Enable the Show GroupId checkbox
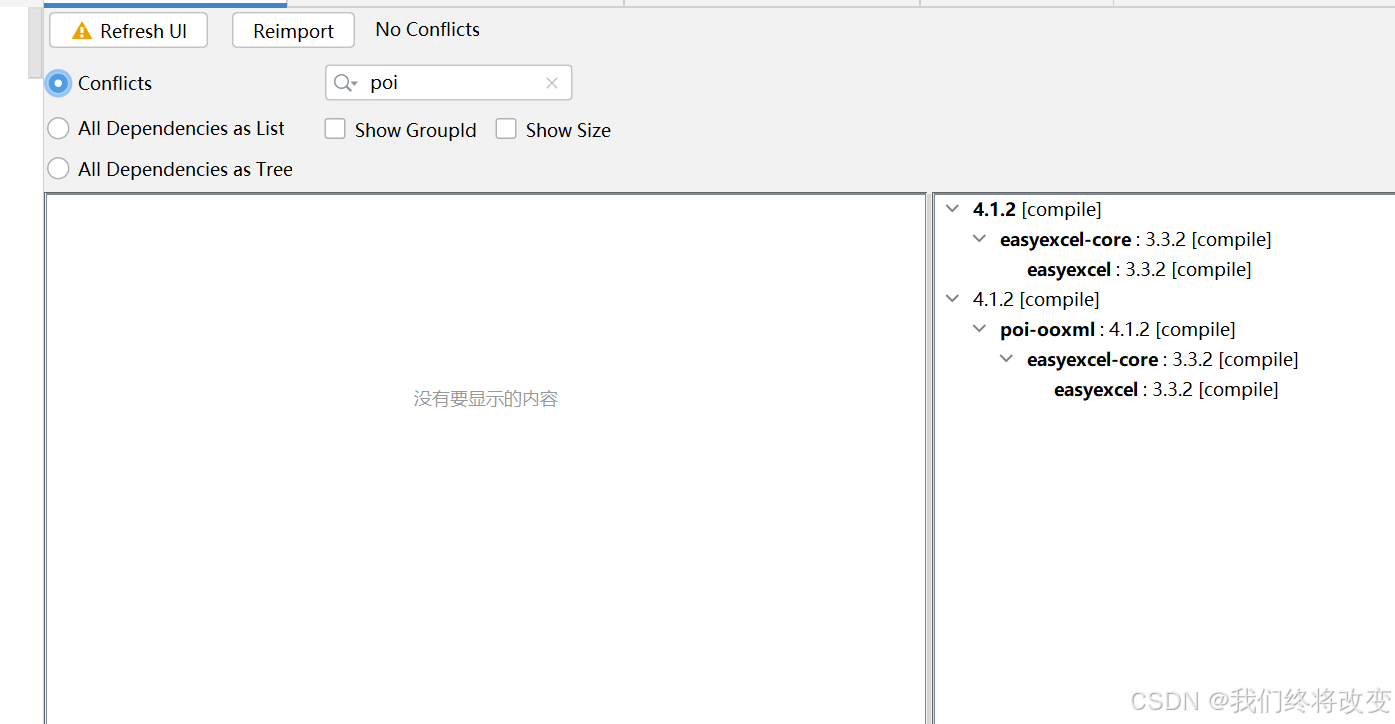This screenshot has height=724, width=1395. pos(335,128)
